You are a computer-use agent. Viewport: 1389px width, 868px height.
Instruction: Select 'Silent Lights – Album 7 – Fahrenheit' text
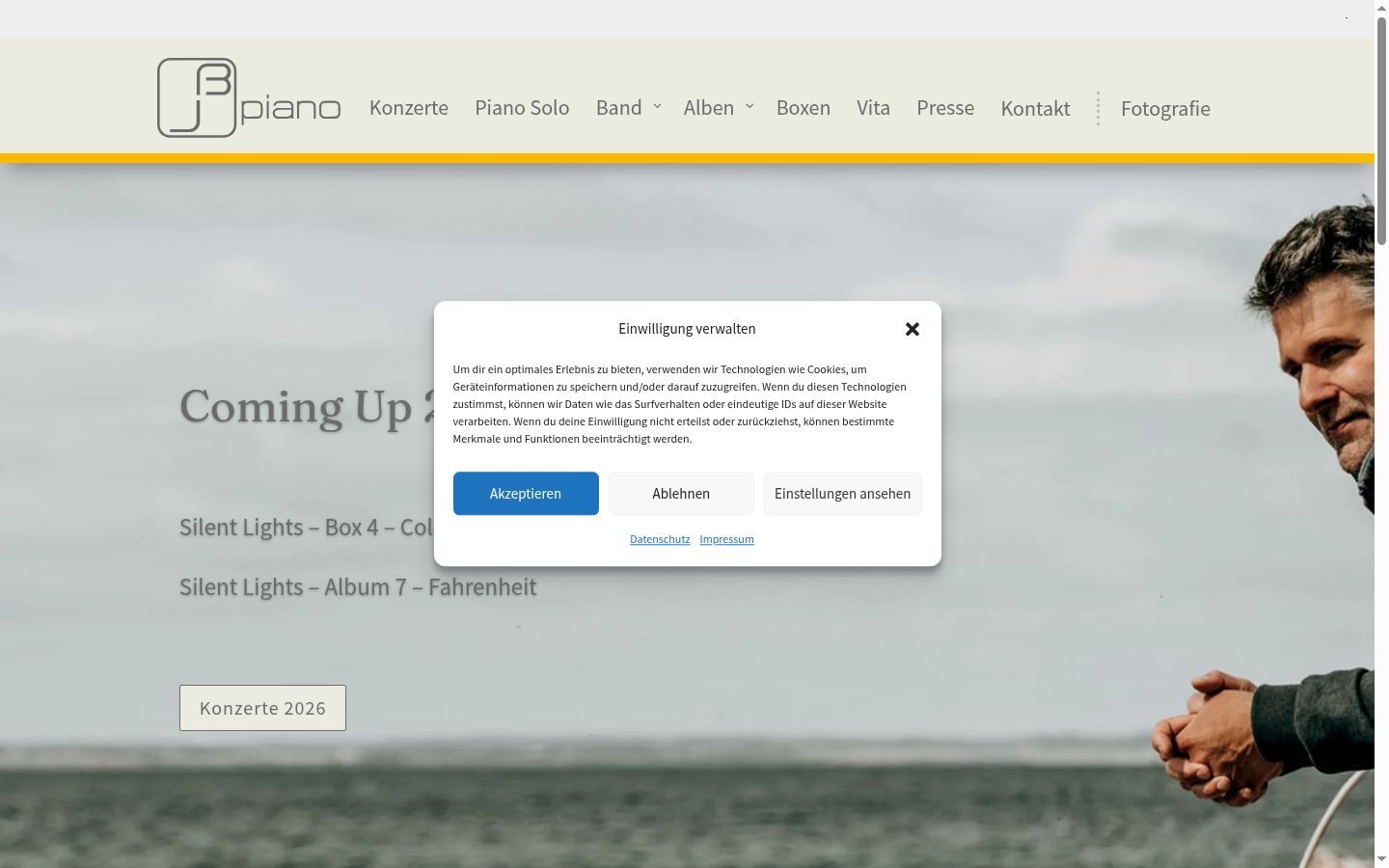[x=358, y=586]
